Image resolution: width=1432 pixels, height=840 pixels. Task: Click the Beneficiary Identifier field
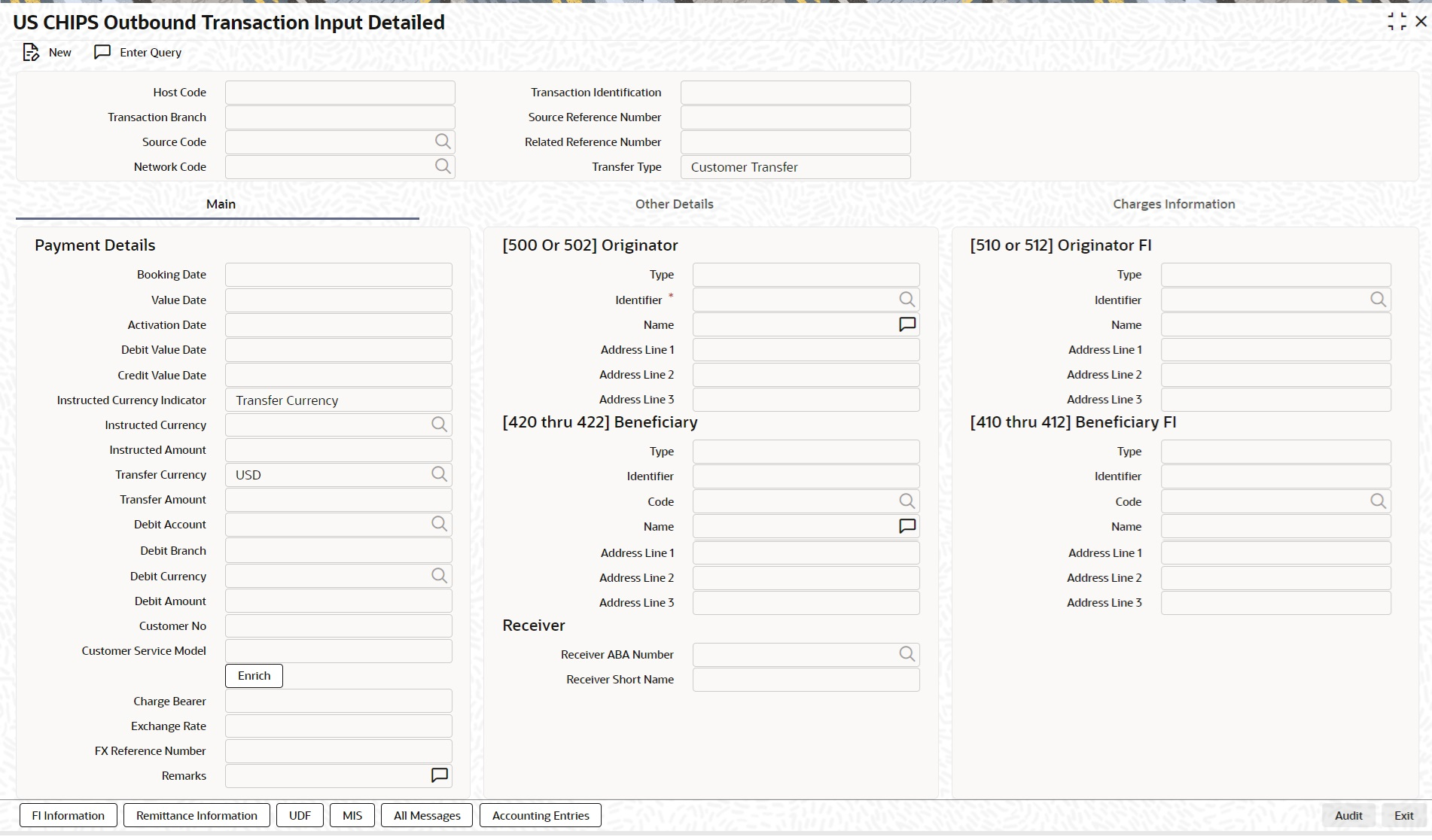pos(806,476)
